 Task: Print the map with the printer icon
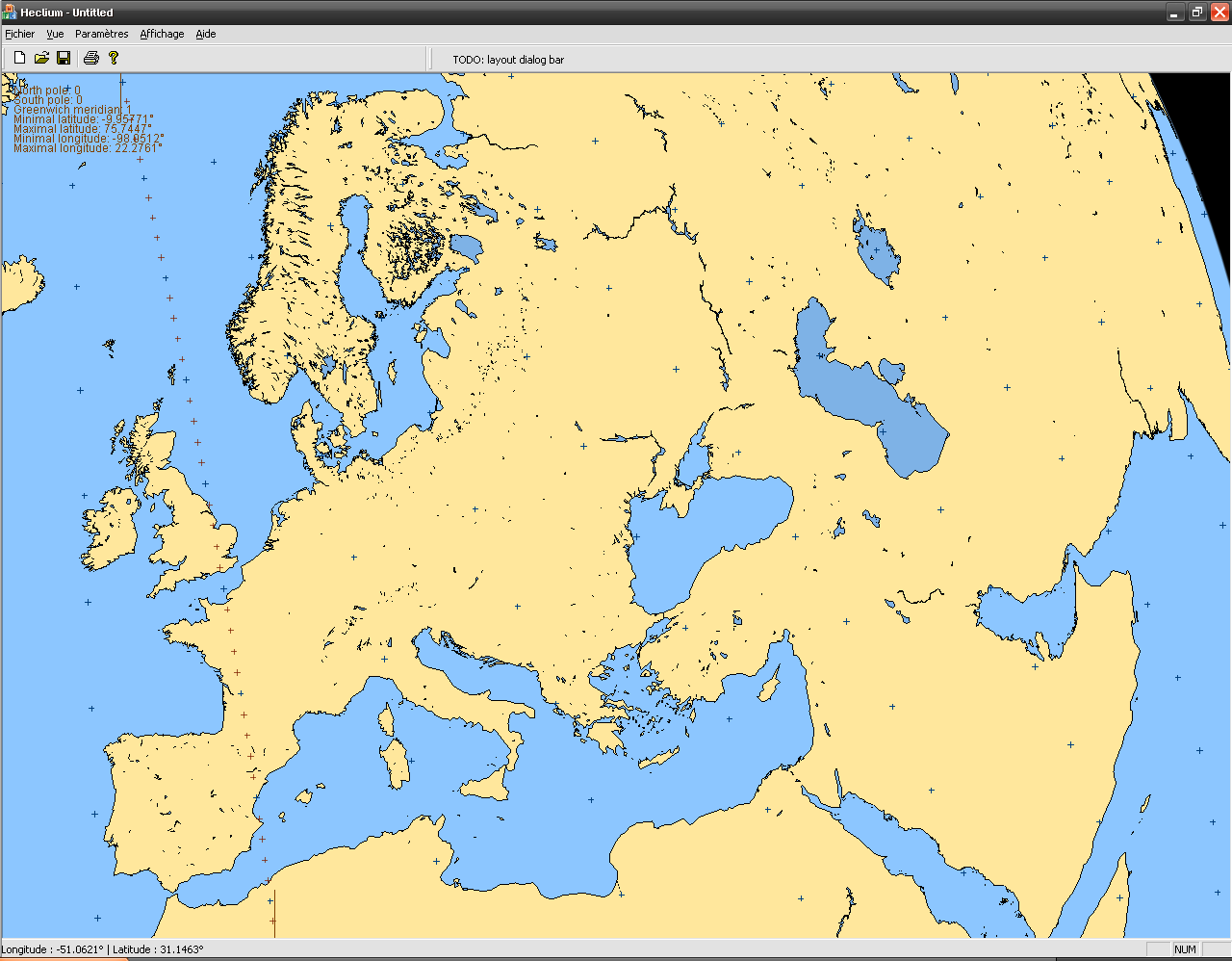pos(91,59)
